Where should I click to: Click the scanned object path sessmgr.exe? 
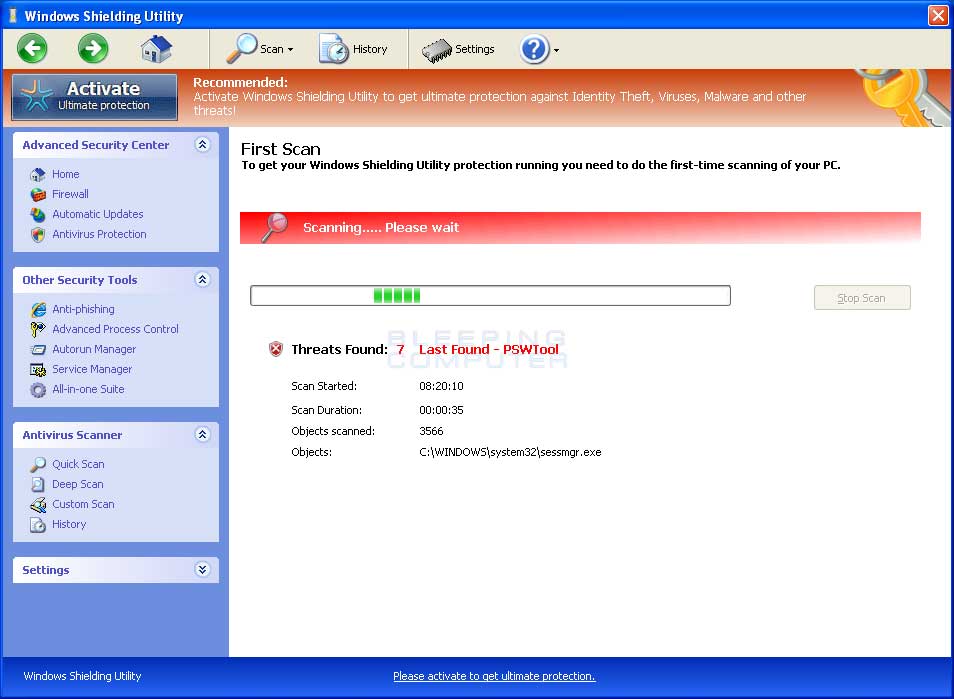(x=510, y=453)
